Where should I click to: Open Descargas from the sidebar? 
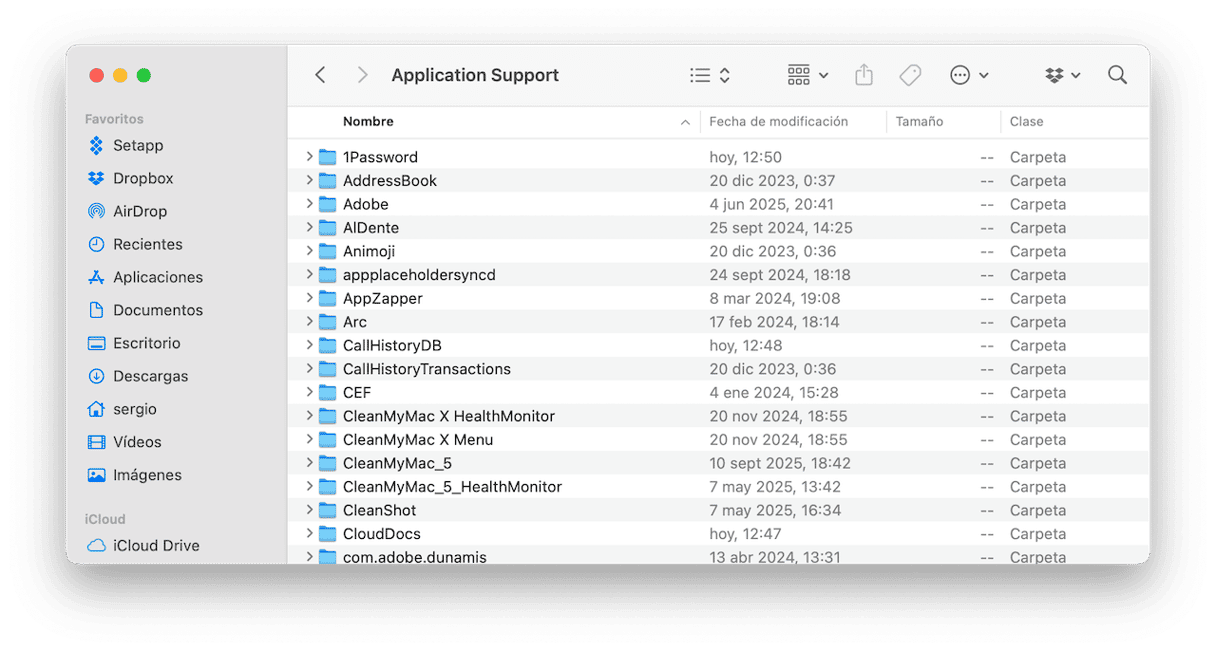coord(150,376)
